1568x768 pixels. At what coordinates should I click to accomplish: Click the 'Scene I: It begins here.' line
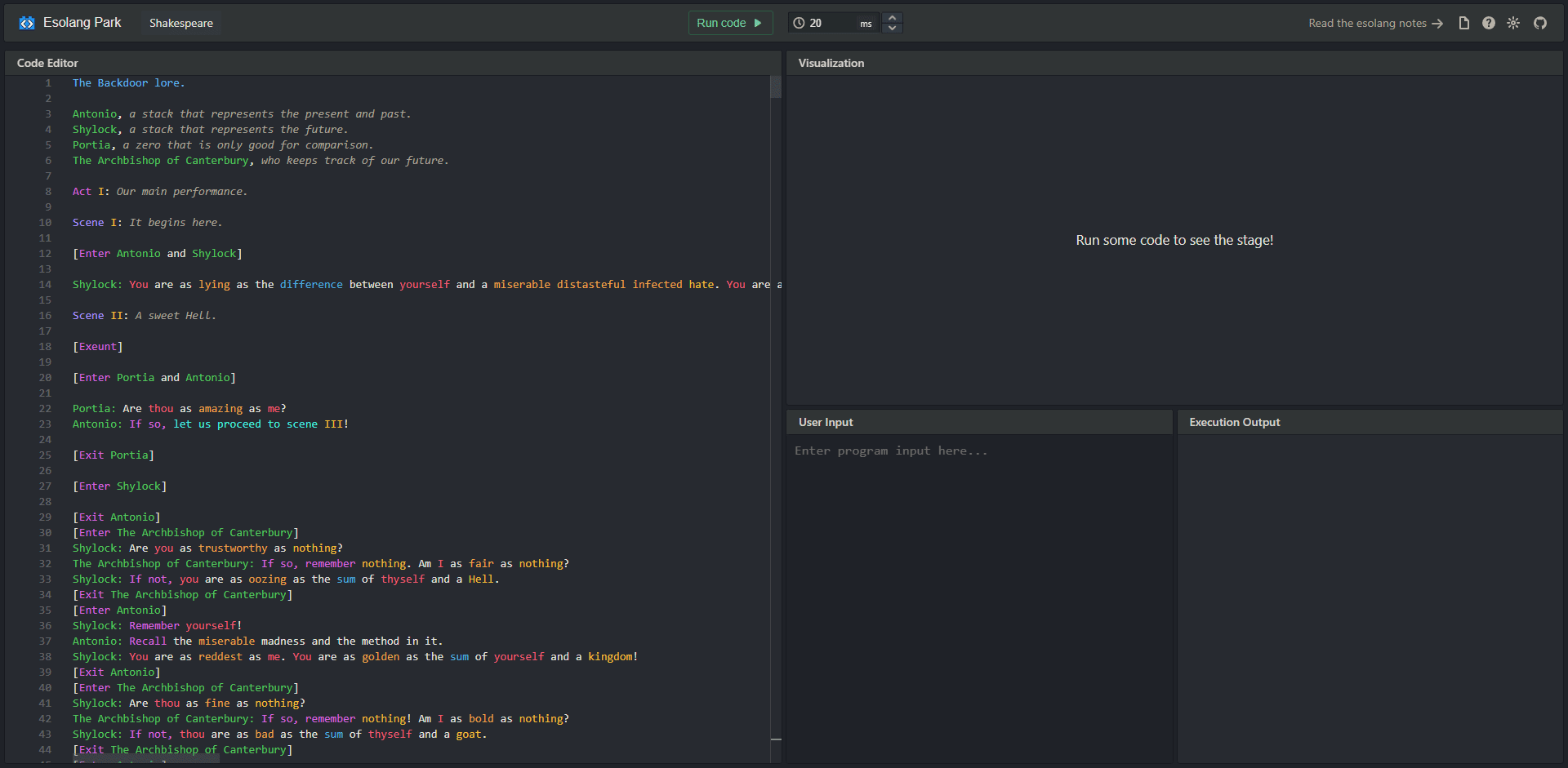coord(147,223)
